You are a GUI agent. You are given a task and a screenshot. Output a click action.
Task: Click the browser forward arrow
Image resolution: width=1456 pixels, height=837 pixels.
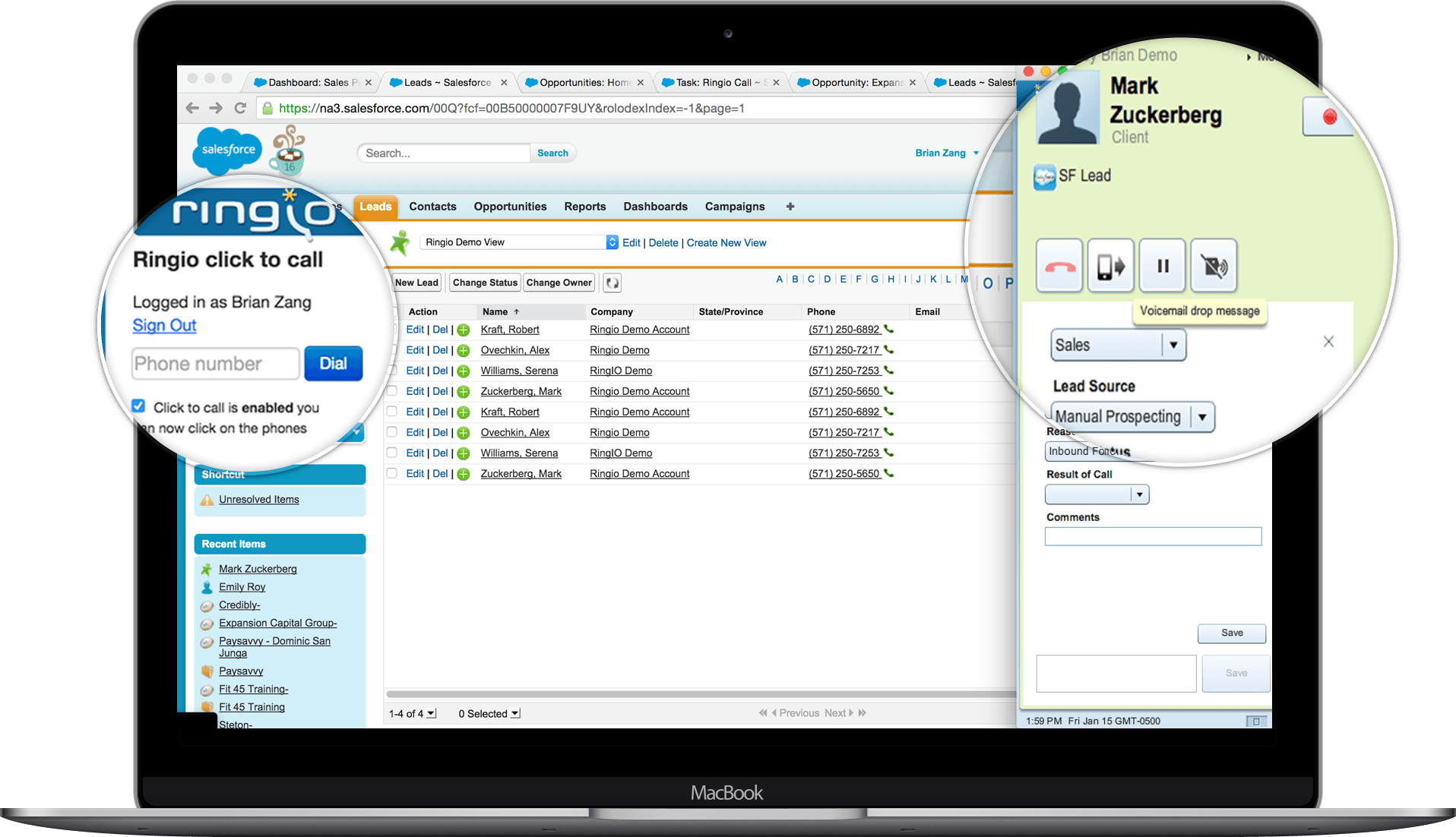(216, 108)
